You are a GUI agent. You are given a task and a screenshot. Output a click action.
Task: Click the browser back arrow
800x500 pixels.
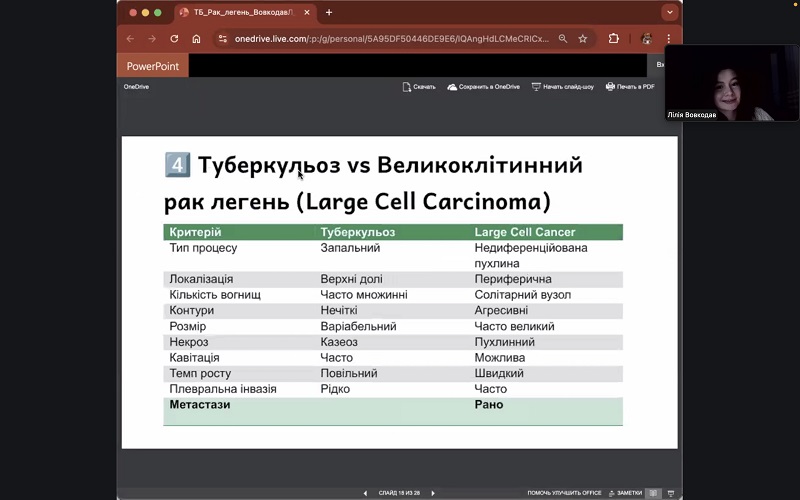(x=130, y=39)
